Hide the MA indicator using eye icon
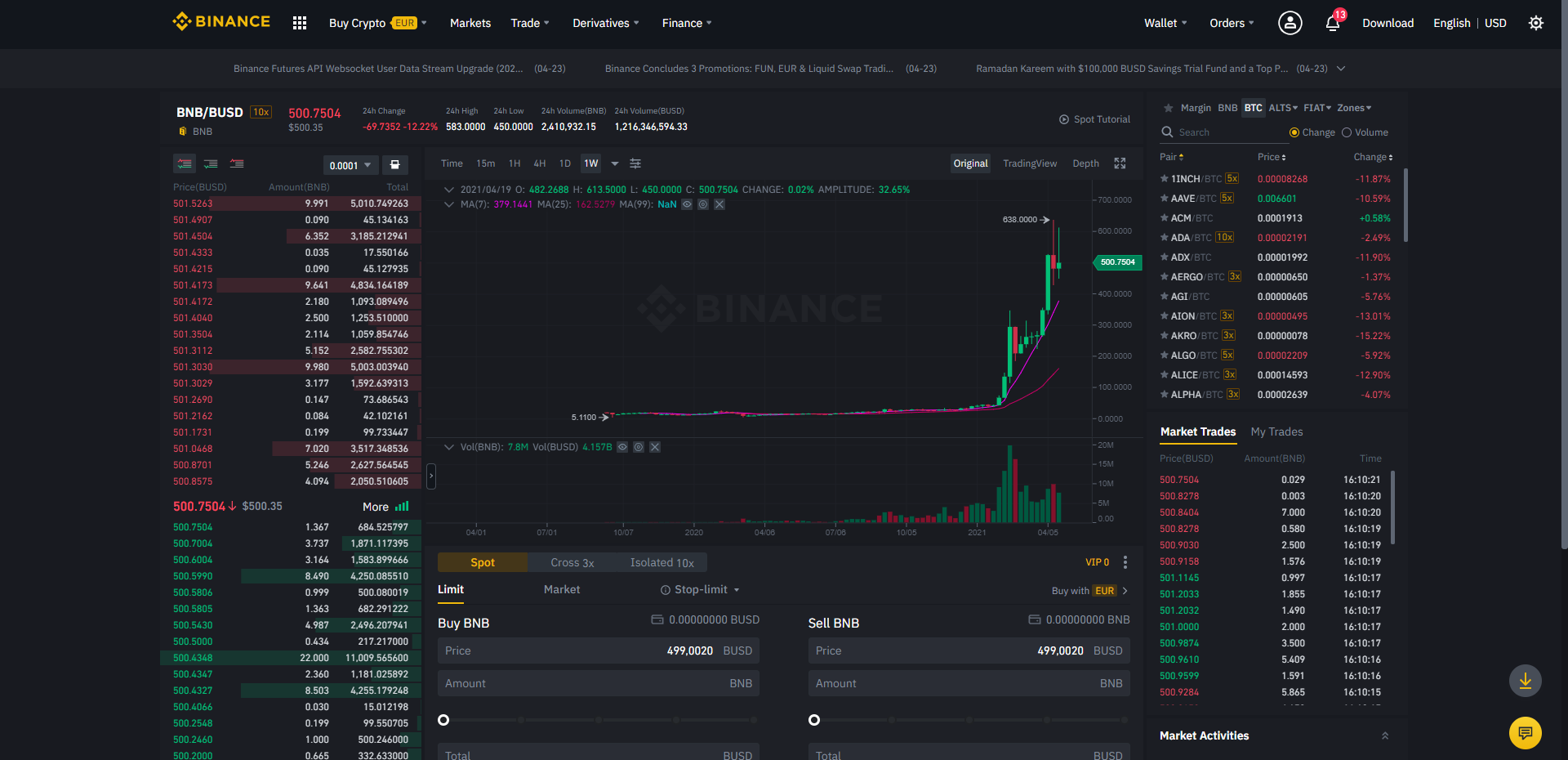 tap(687, 204)
